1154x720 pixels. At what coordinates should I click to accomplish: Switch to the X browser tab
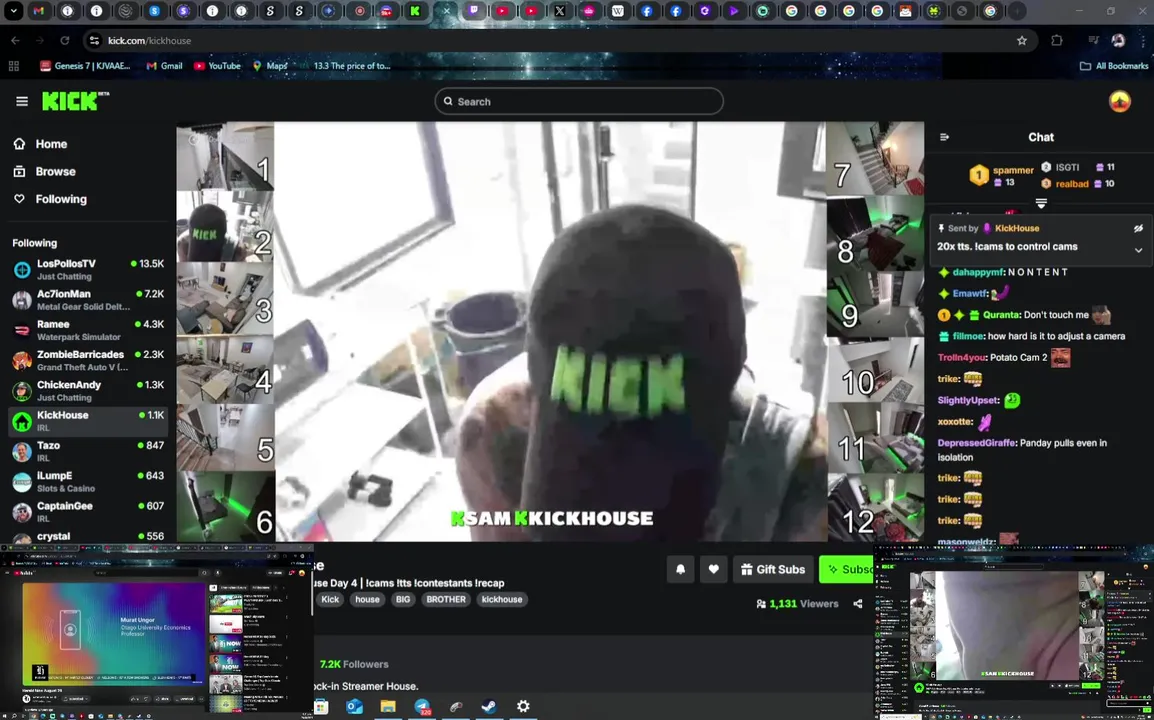[560, 11]
